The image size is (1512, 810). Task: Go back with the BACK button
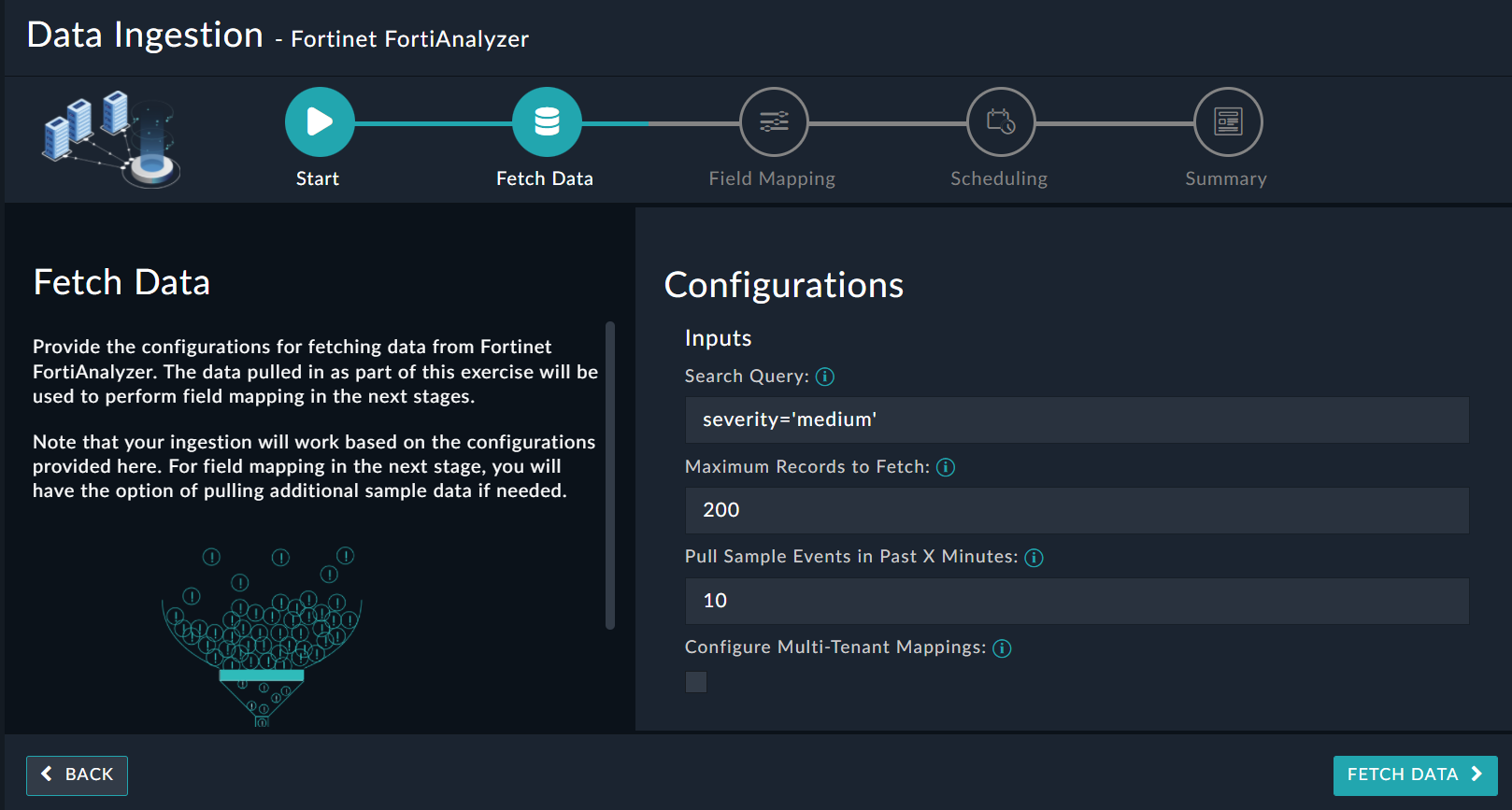click(x=77, y=775)
